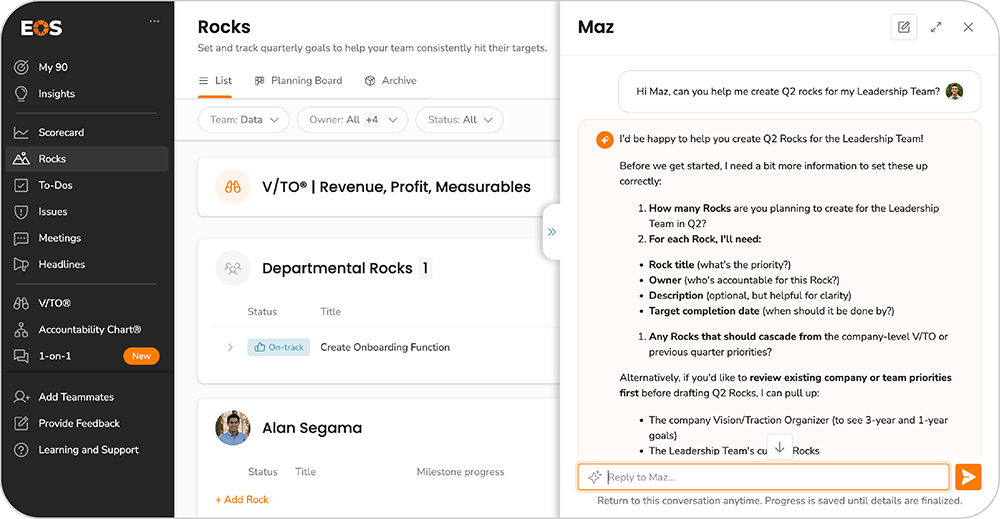Click the Headlines megaphone icon

coord(21,265)
